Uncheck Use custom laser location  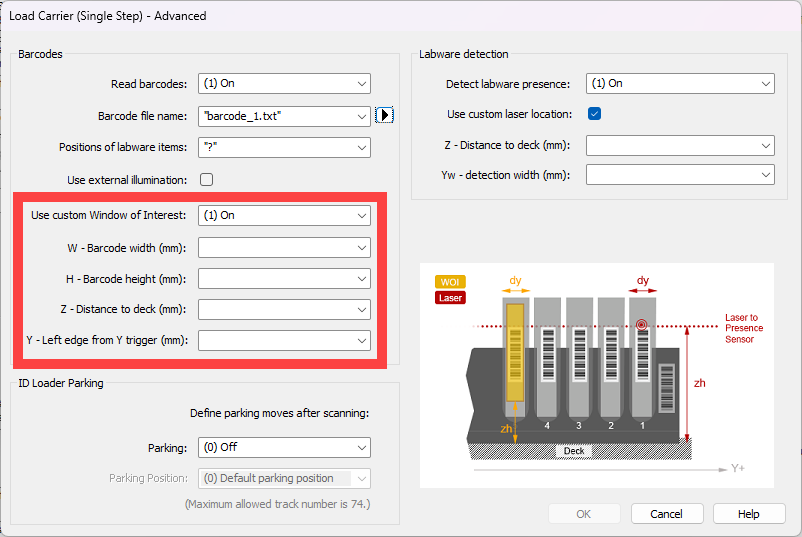click(x=594, y=114)
